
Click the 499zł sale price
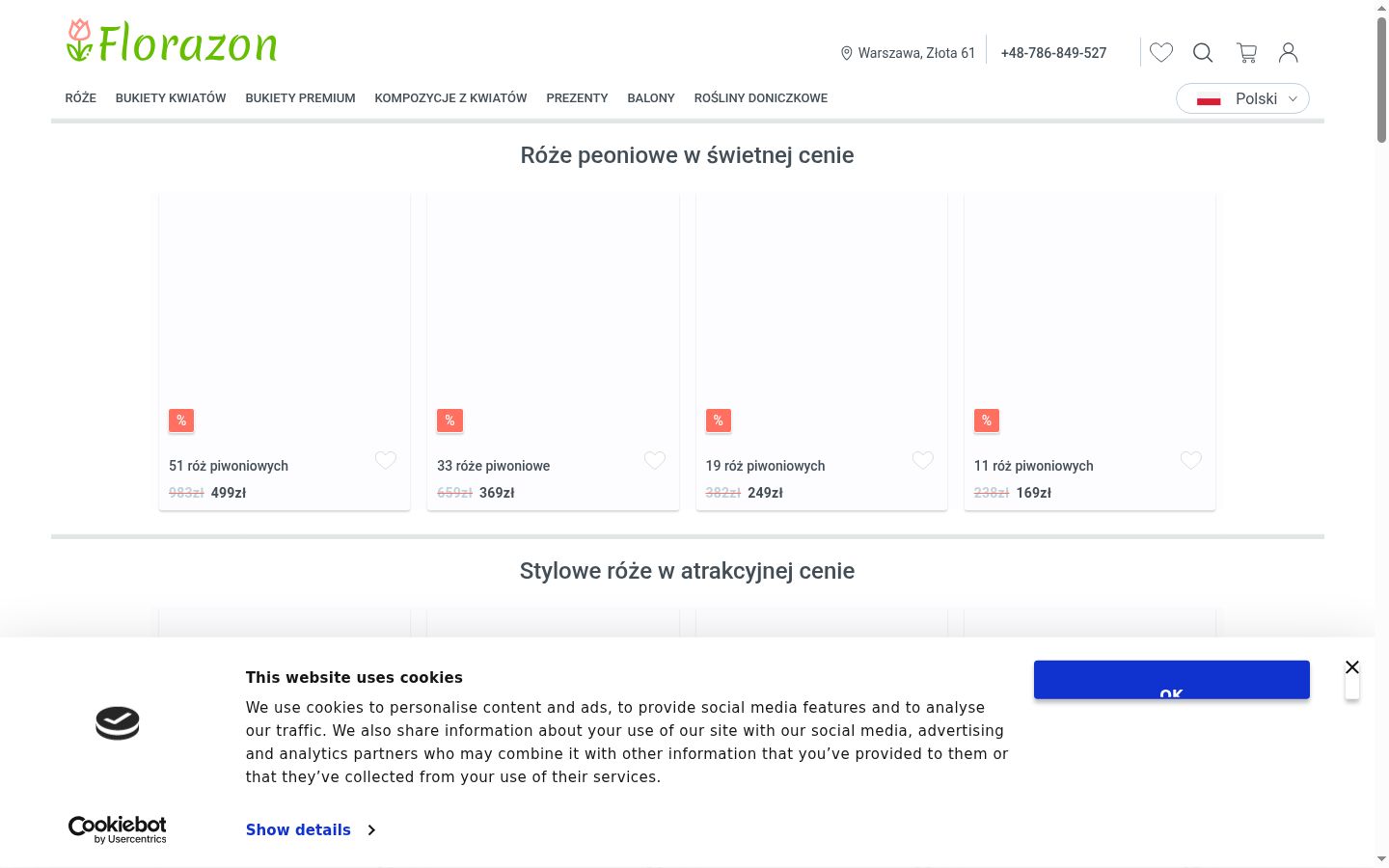tap(229, 493)
